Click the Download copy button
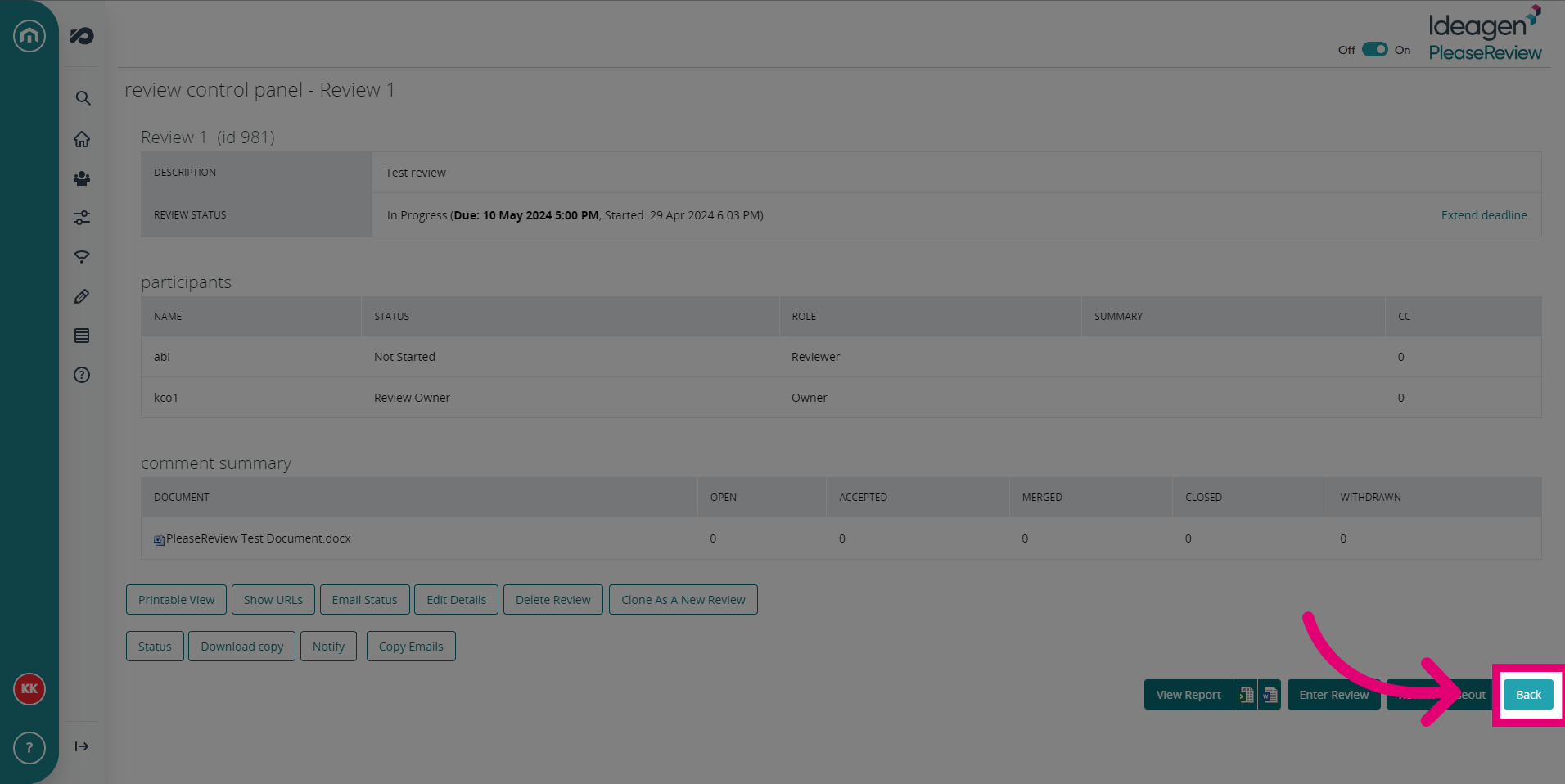 (242, 647)
